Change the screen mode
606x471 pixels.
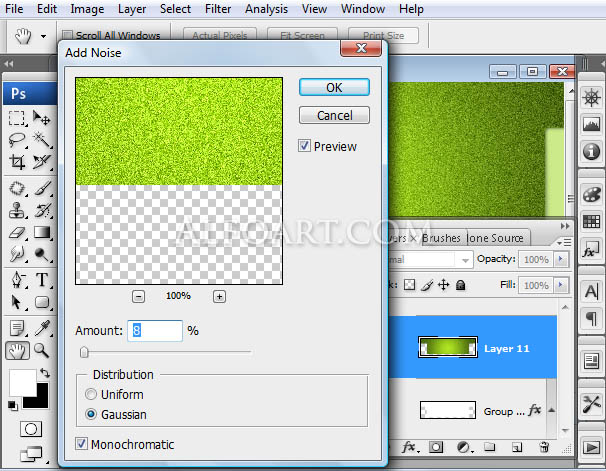click(x=31, y=454)
